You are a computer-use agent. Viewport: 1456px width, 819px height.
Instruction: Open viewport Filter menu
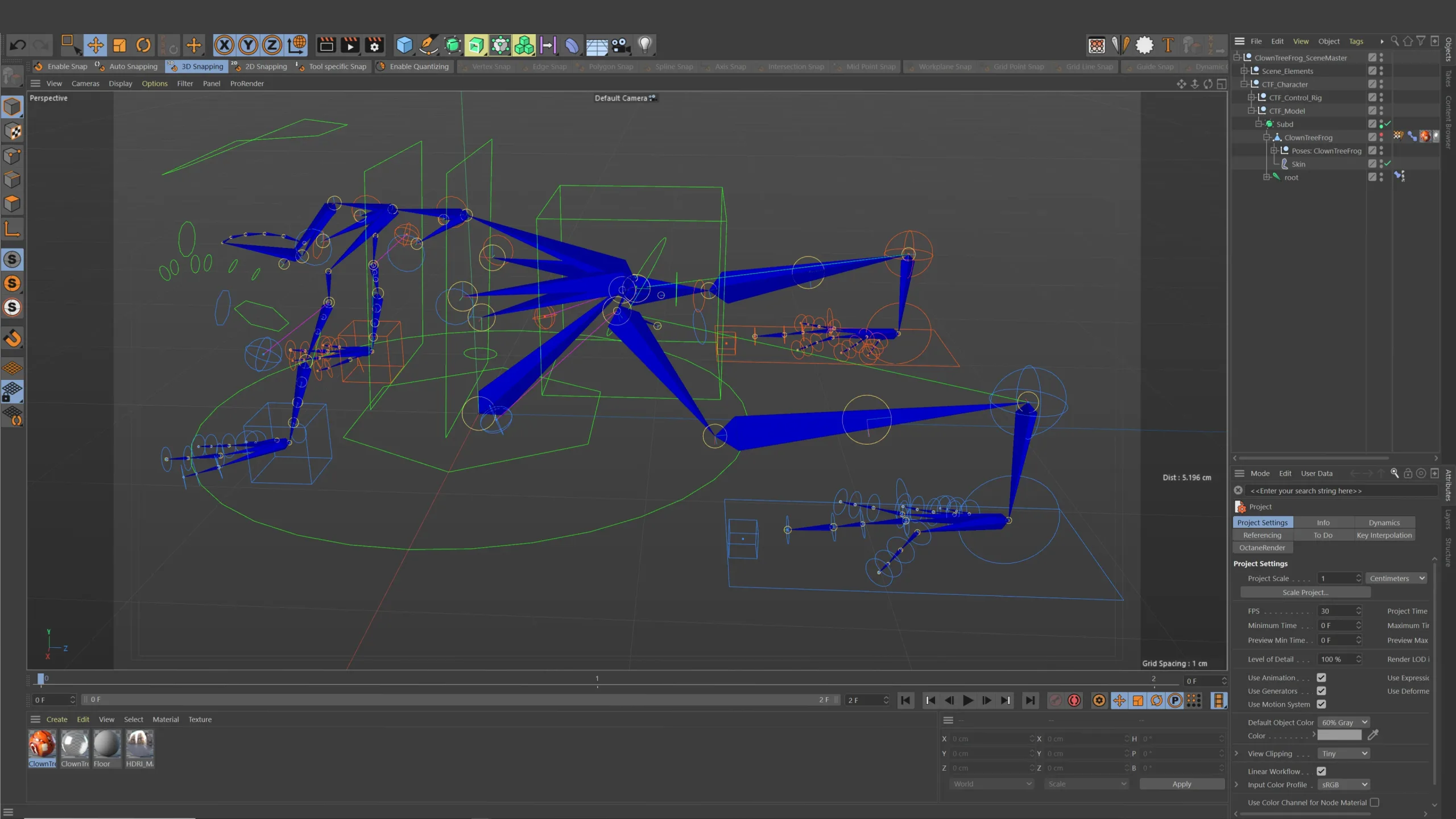pos(185,83)
